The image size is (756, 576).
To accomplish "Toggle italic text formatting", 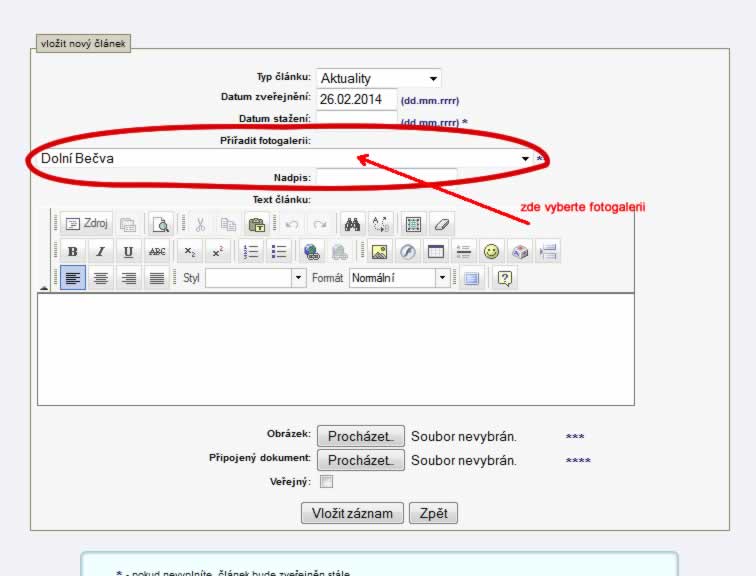I will coord(100,251).
